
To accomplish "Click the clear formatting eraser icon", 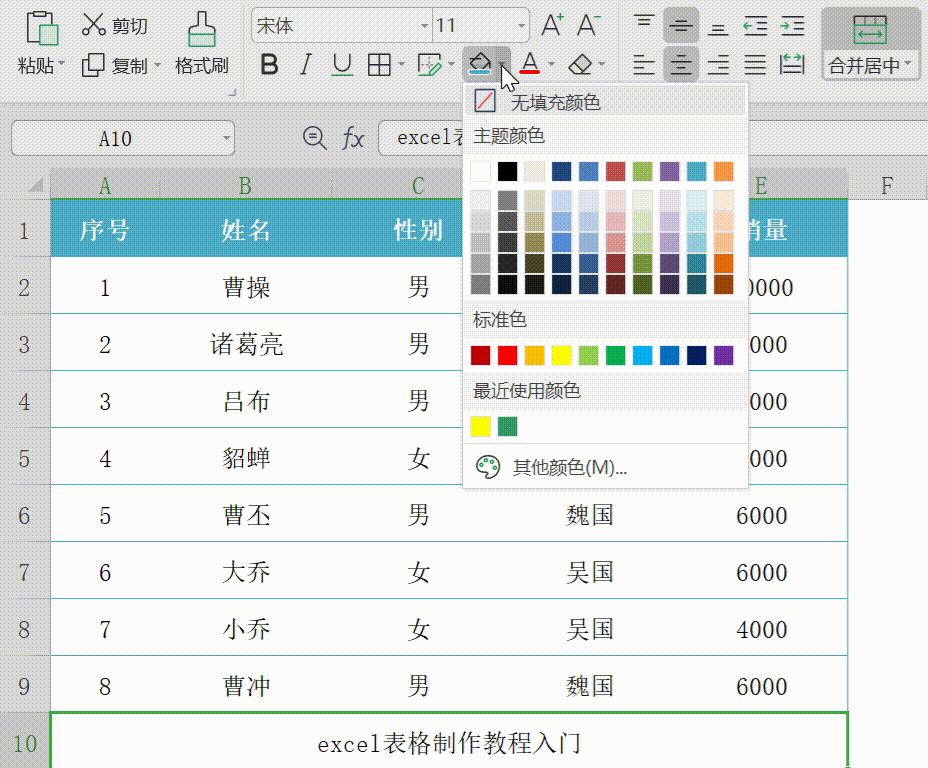I will pyautogui.click(x=578, y=63).
